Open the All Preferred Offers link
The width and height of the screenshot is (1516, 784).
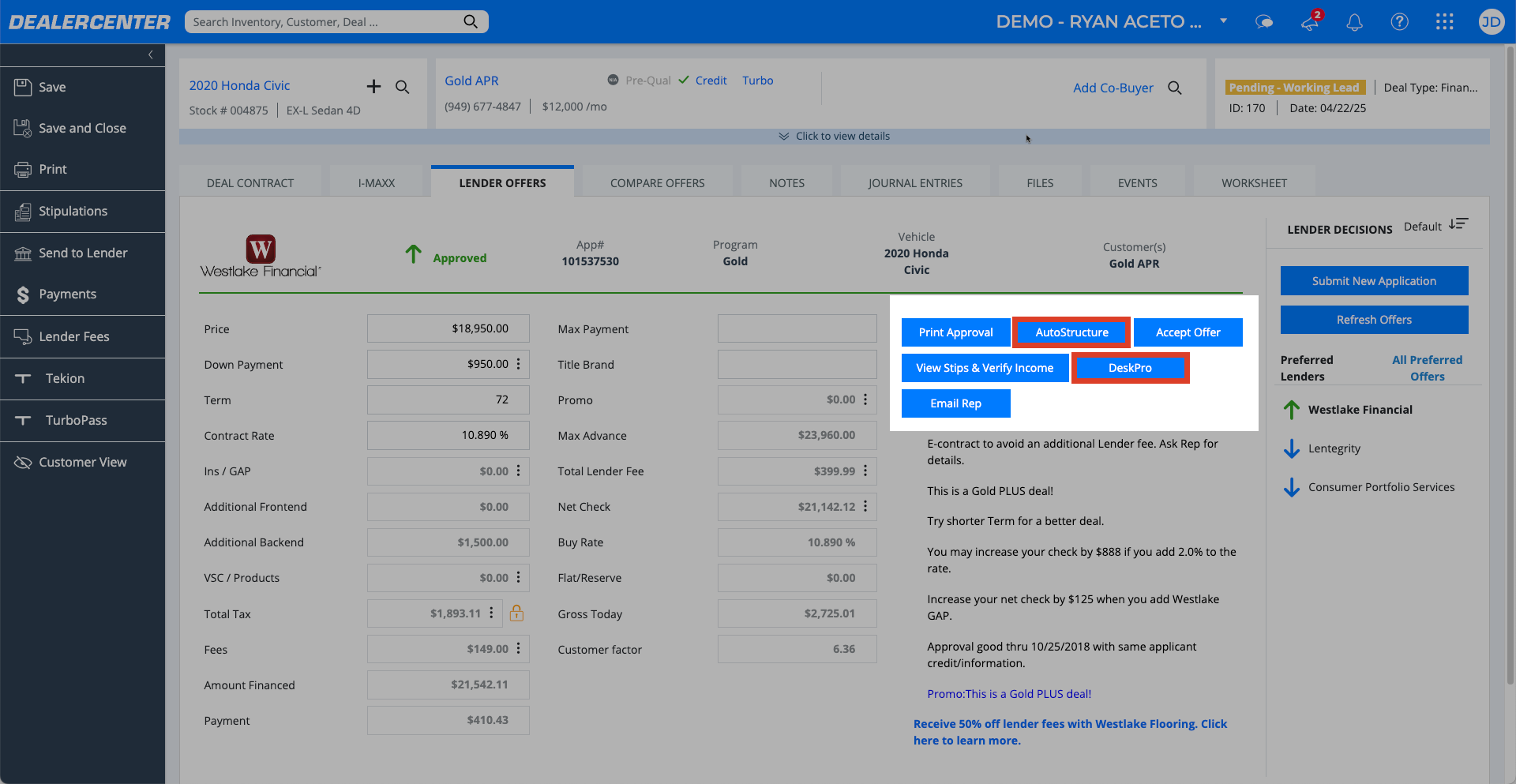(x=1427, y=368)
